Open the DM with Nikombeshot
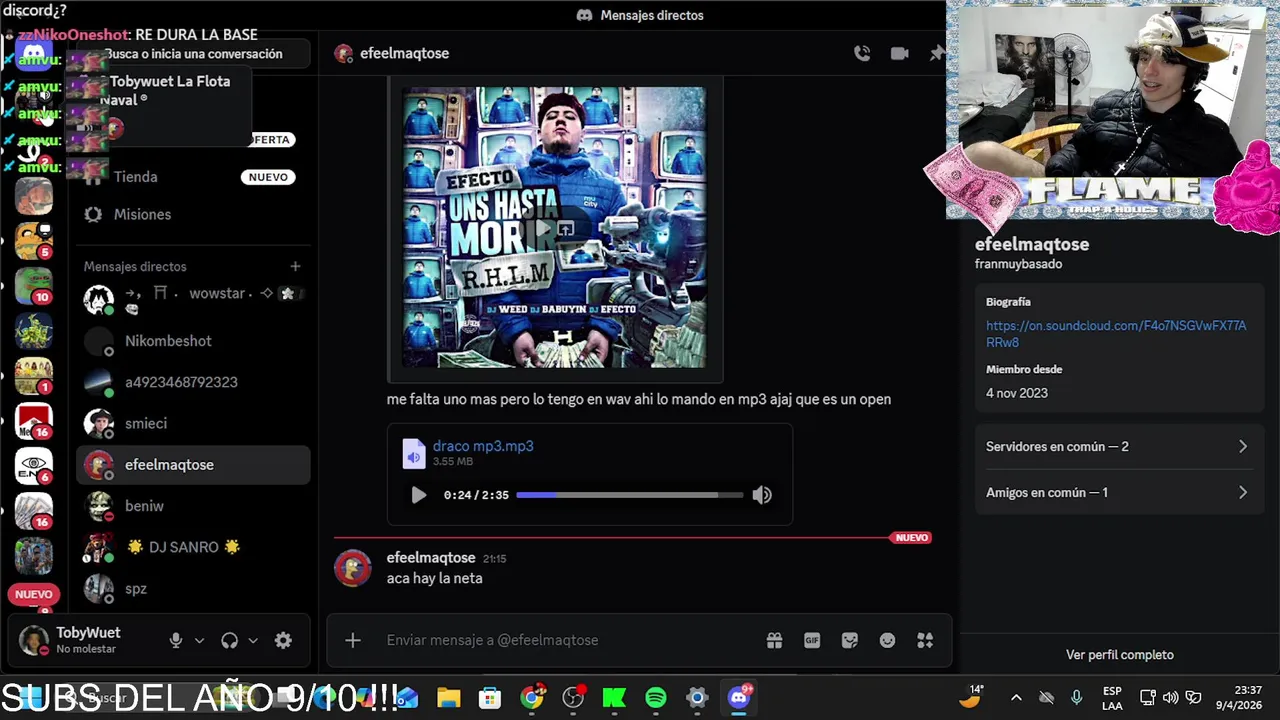 pyautogui.click(x=193, y=341)
